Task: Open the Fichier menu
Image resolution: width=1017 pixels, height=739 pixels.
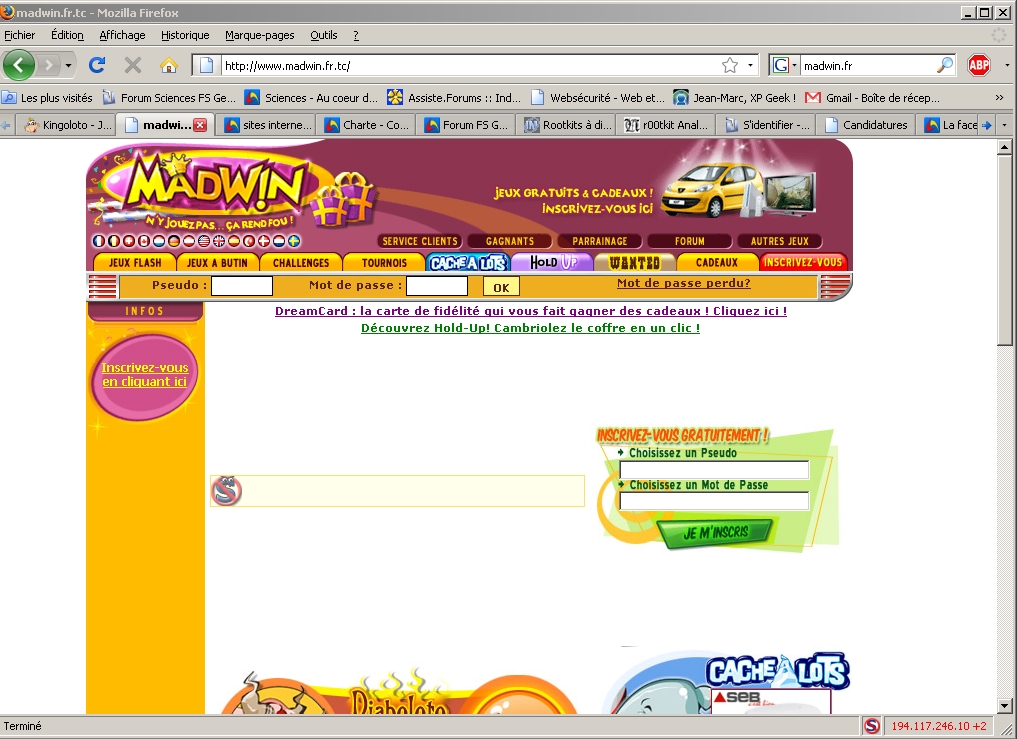Action: tap(19, 35)
